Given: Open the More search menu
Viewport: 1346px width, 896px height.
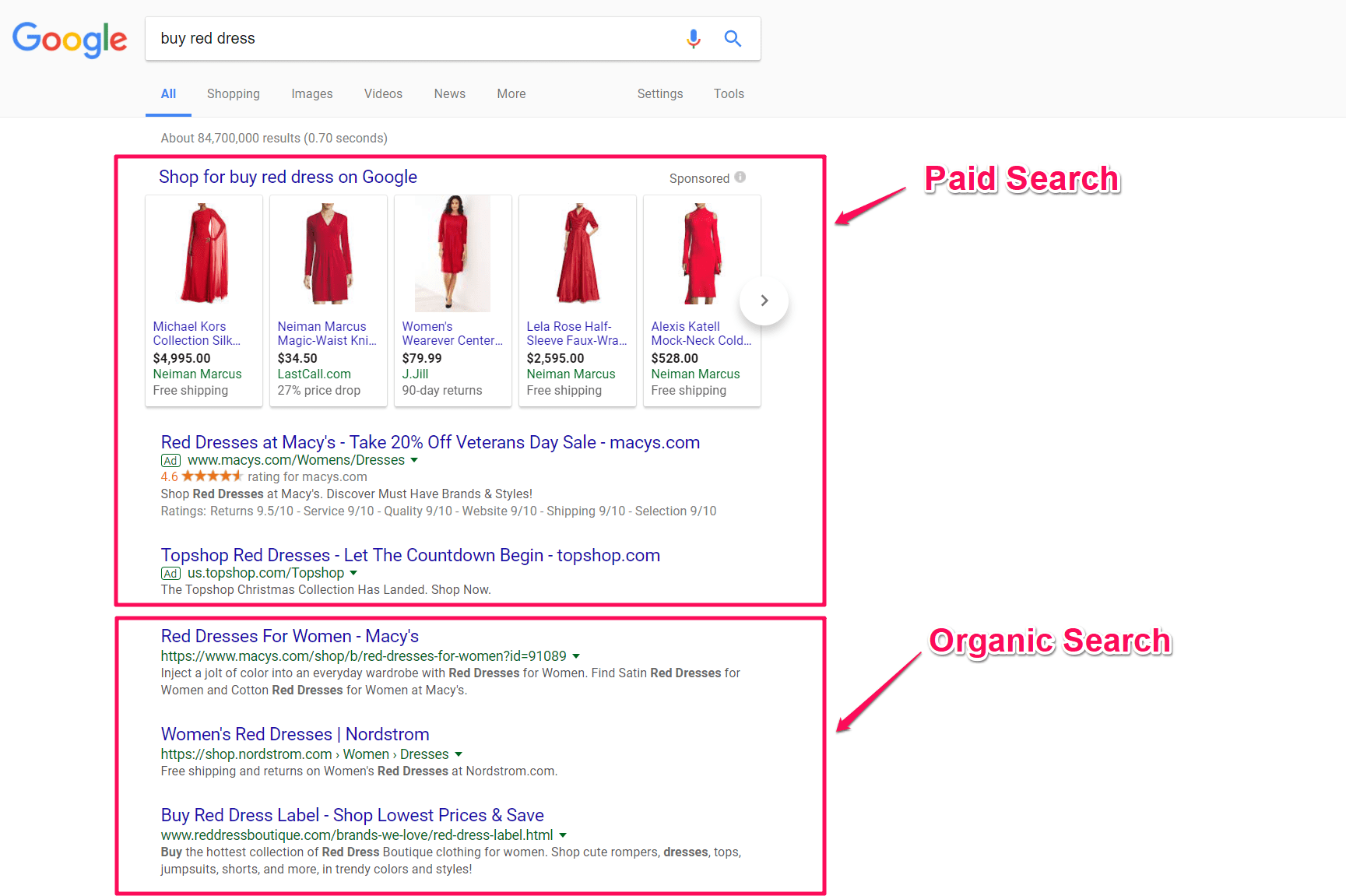Looking at the screenshot, I should click(x=511, y=94).
